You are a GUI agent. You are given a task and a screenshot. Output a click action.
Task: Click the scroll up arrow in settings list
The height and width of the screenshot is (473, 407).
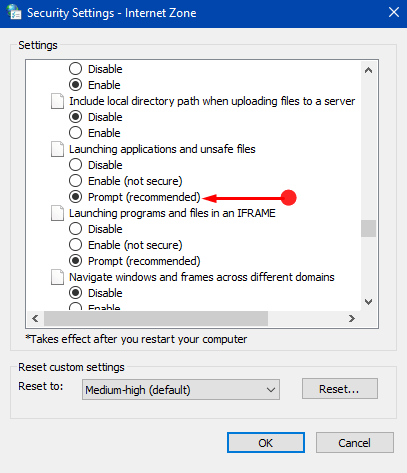tap(368, 70)
